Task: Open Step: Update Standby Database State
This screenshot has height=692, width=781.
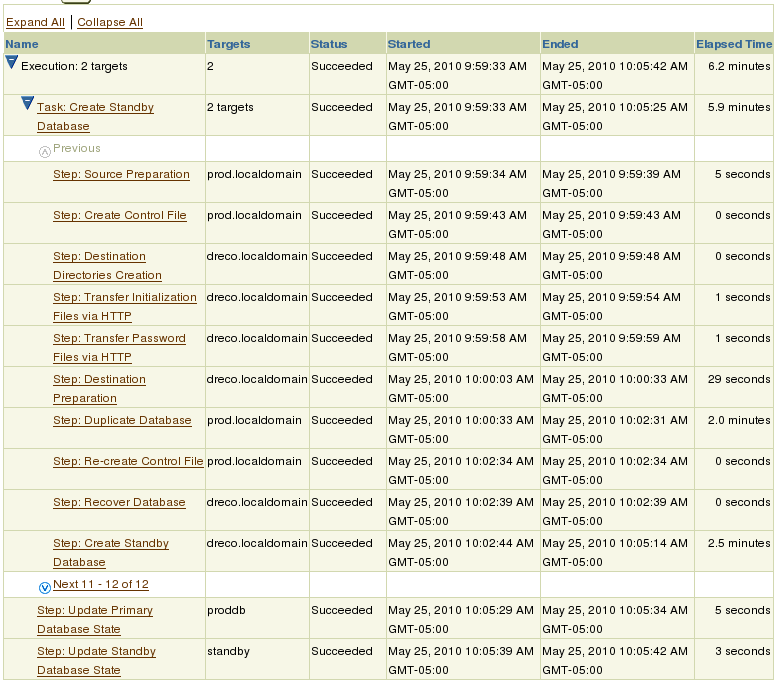Action: tap(97, 661)
